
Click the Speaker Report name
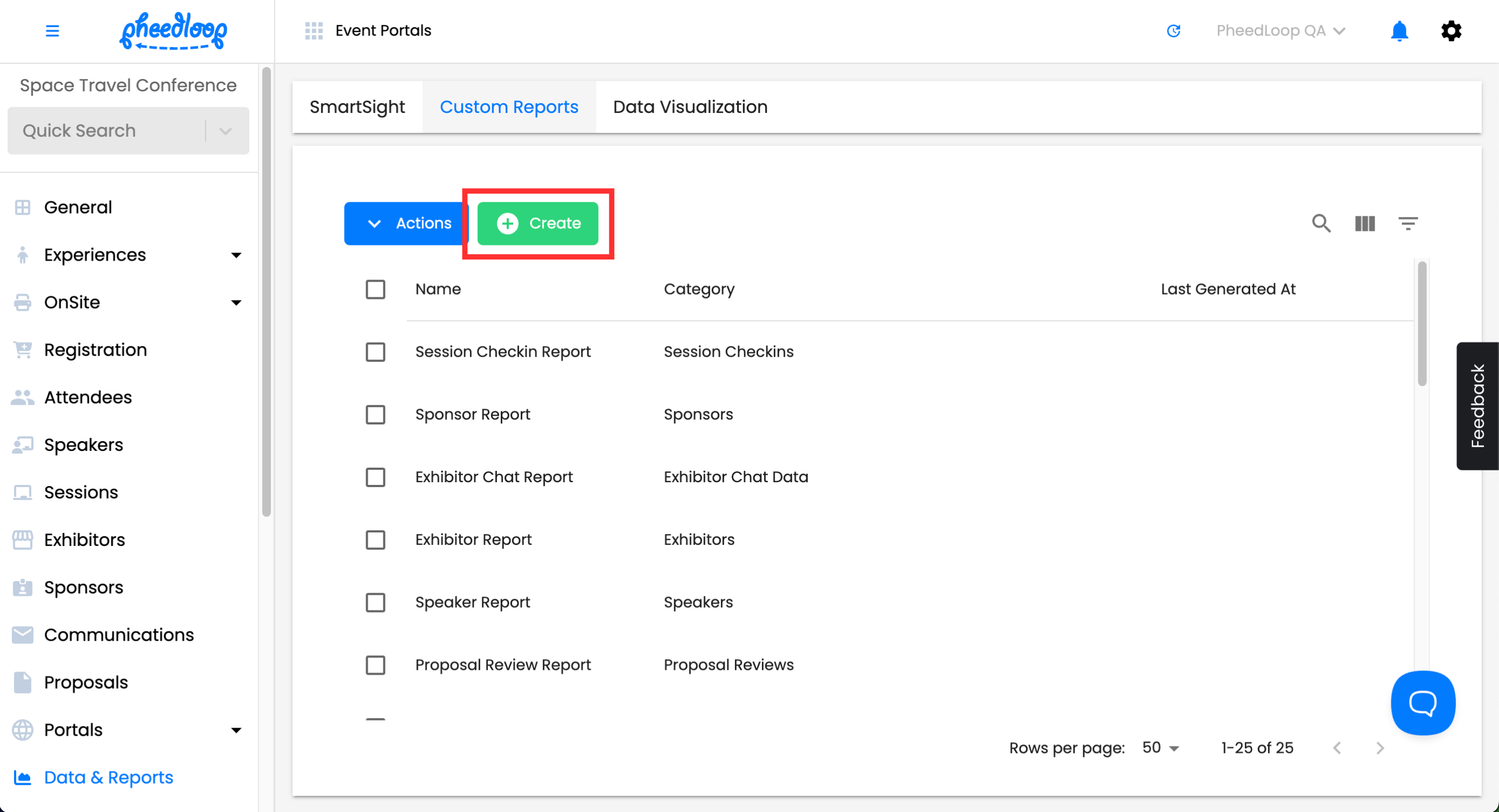click(x=473, y=603)
